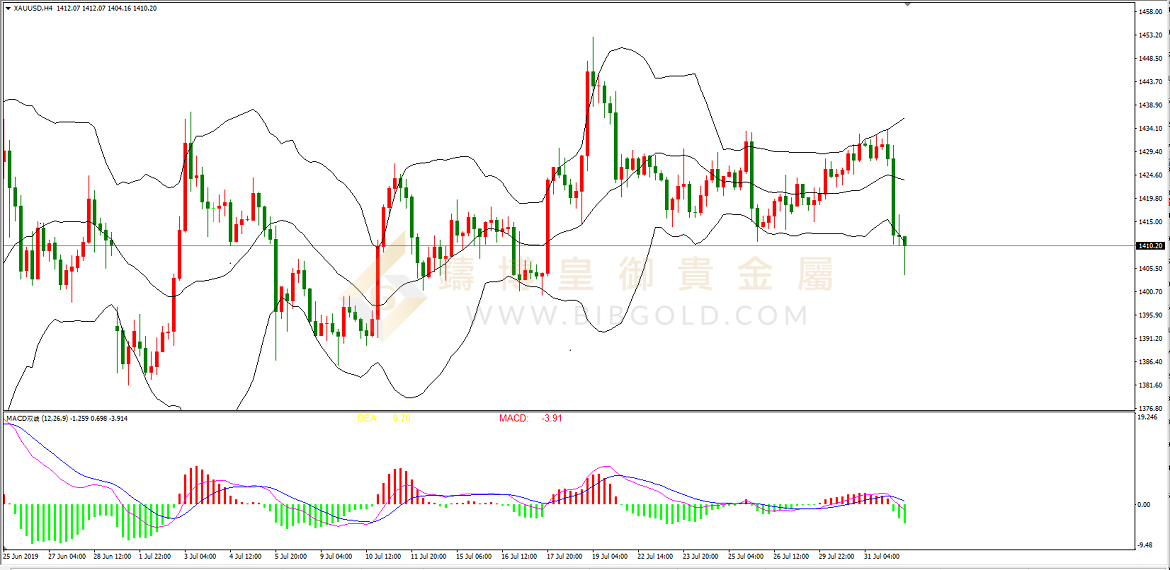Click price axis label 1415.00
The image size is (1170, 570).
click(1150, 222)
